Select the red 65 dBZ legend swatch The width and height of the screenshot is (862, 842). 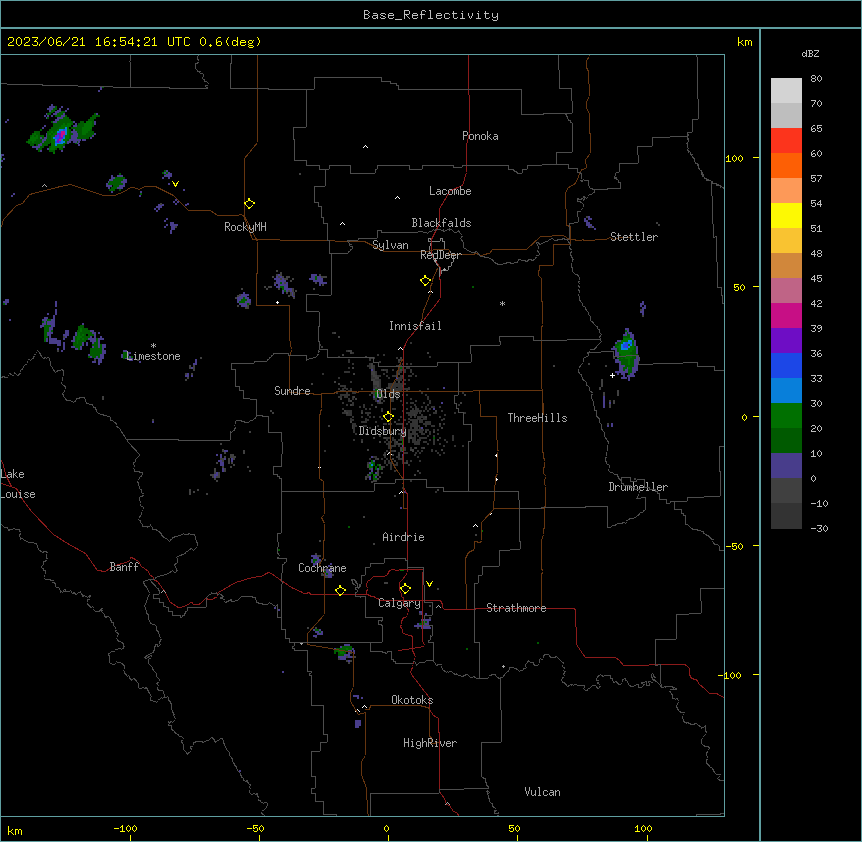pyautogui.click(x=786, y=140)
